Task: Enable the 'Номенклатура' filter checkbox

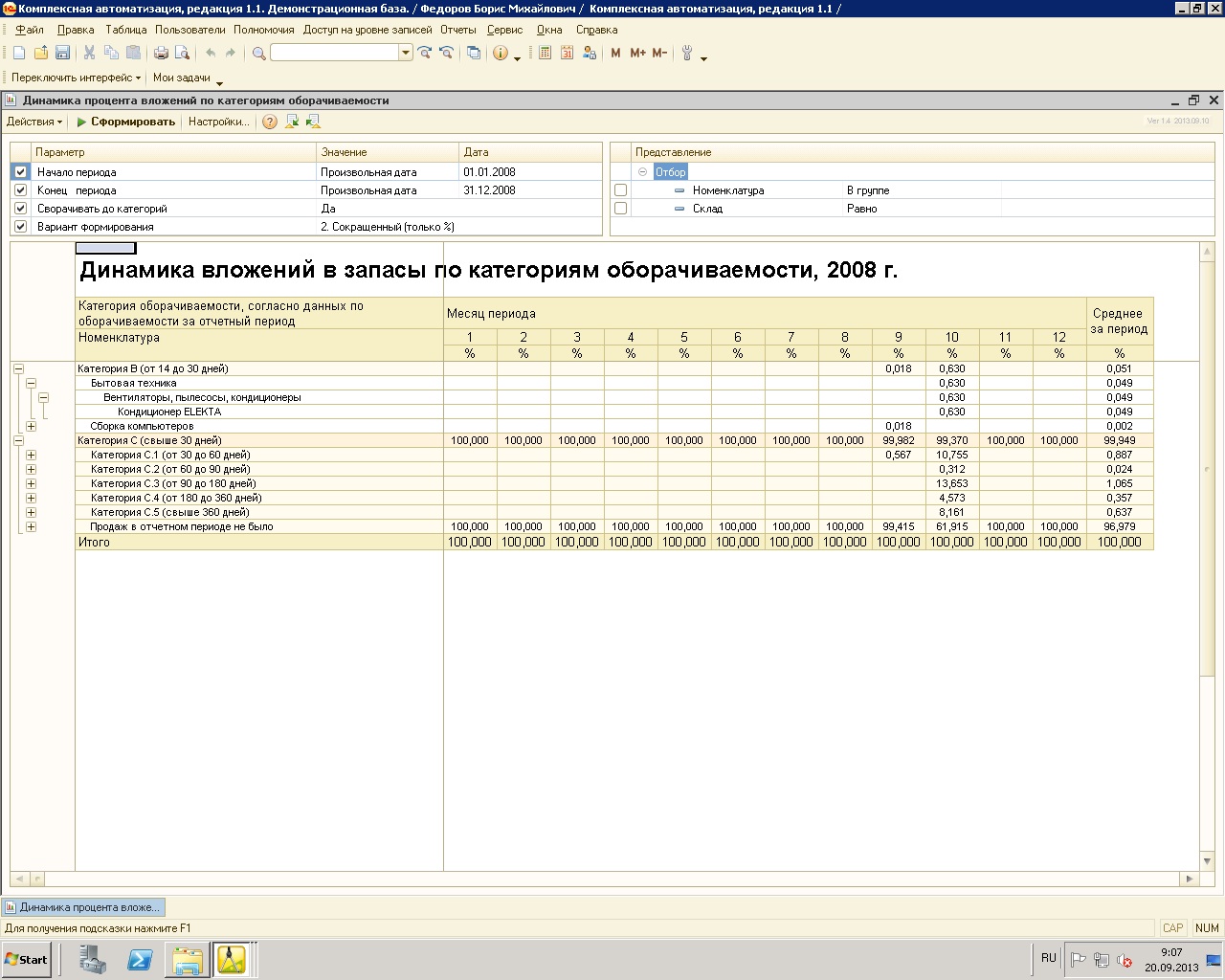Action: pyautogui.click(x=620, y=190)
